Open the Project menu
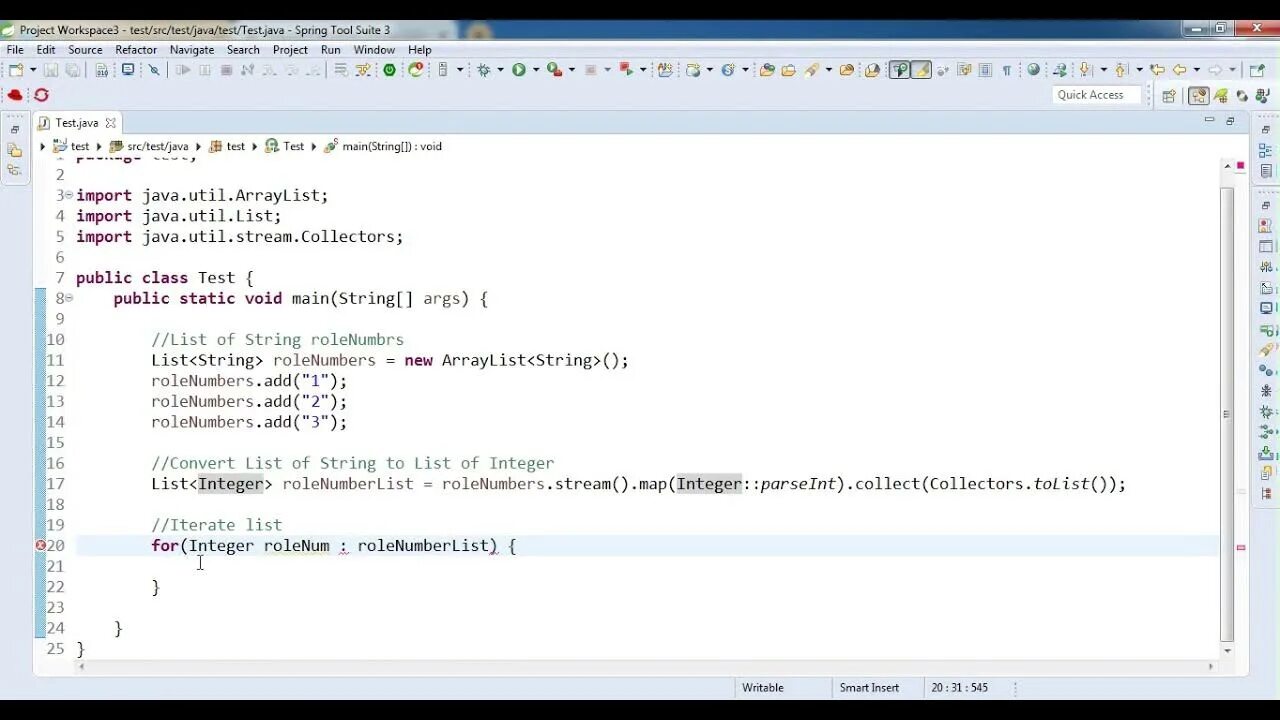Screen dimensions: 1280x720 [x=290, y=50]
